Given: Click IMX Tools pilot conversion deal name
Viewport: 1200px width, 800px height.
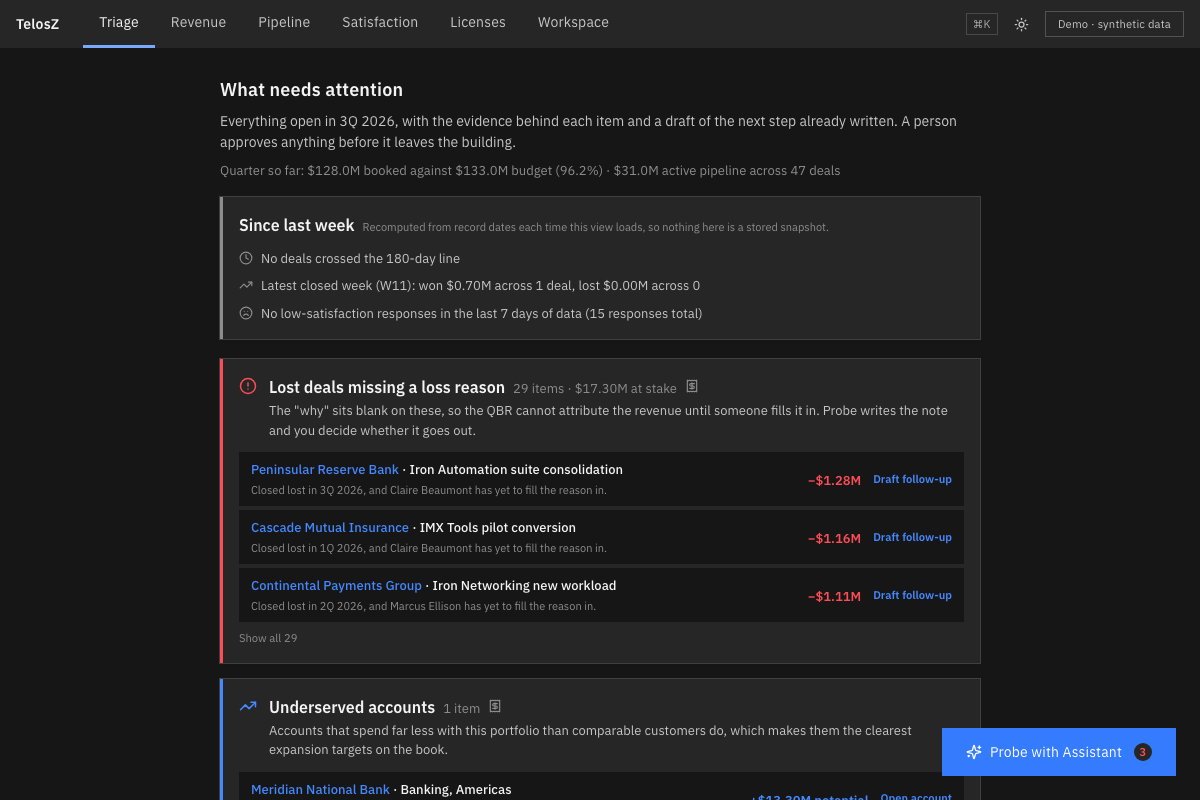Looking at the screenshot, I should (498, 528).
